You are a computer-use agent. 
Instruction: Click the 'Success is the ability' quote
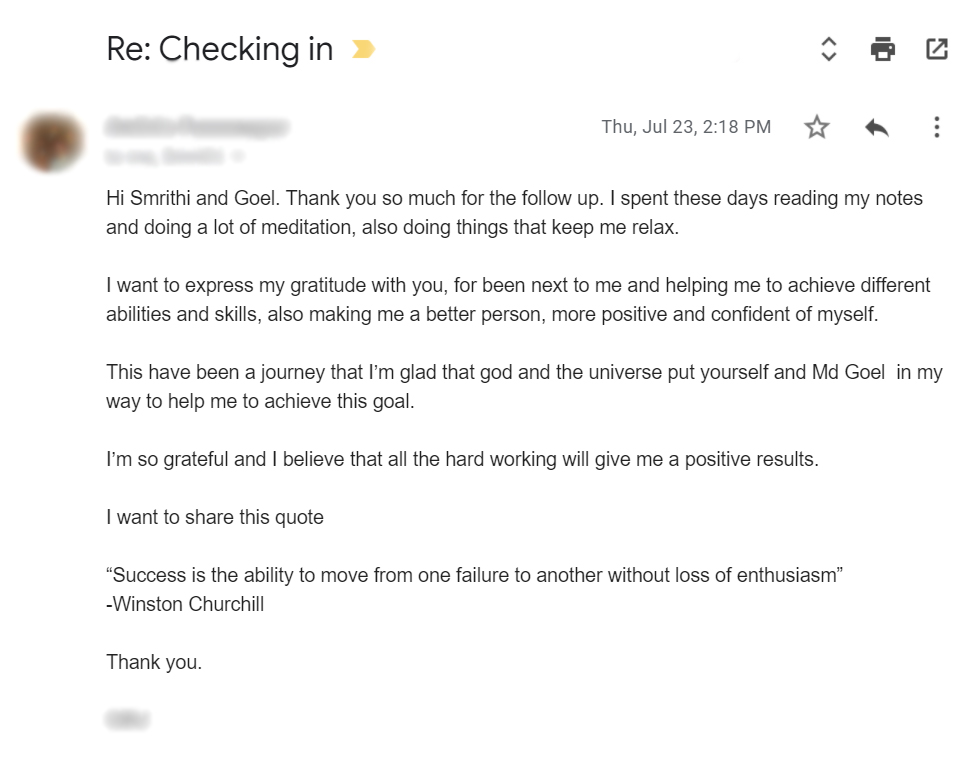pos(475,575)
